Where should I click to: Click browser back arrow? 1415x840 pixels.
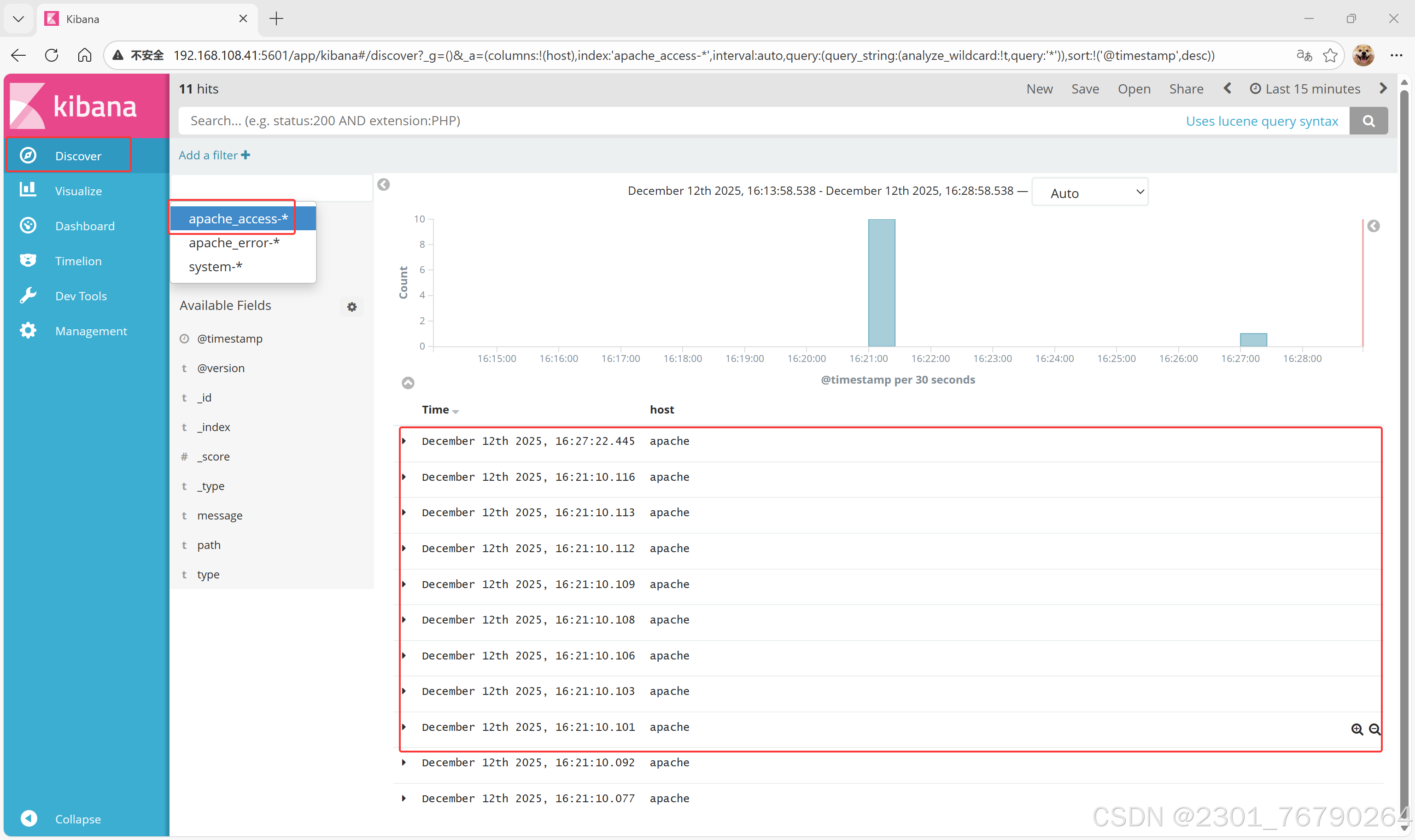19,55
